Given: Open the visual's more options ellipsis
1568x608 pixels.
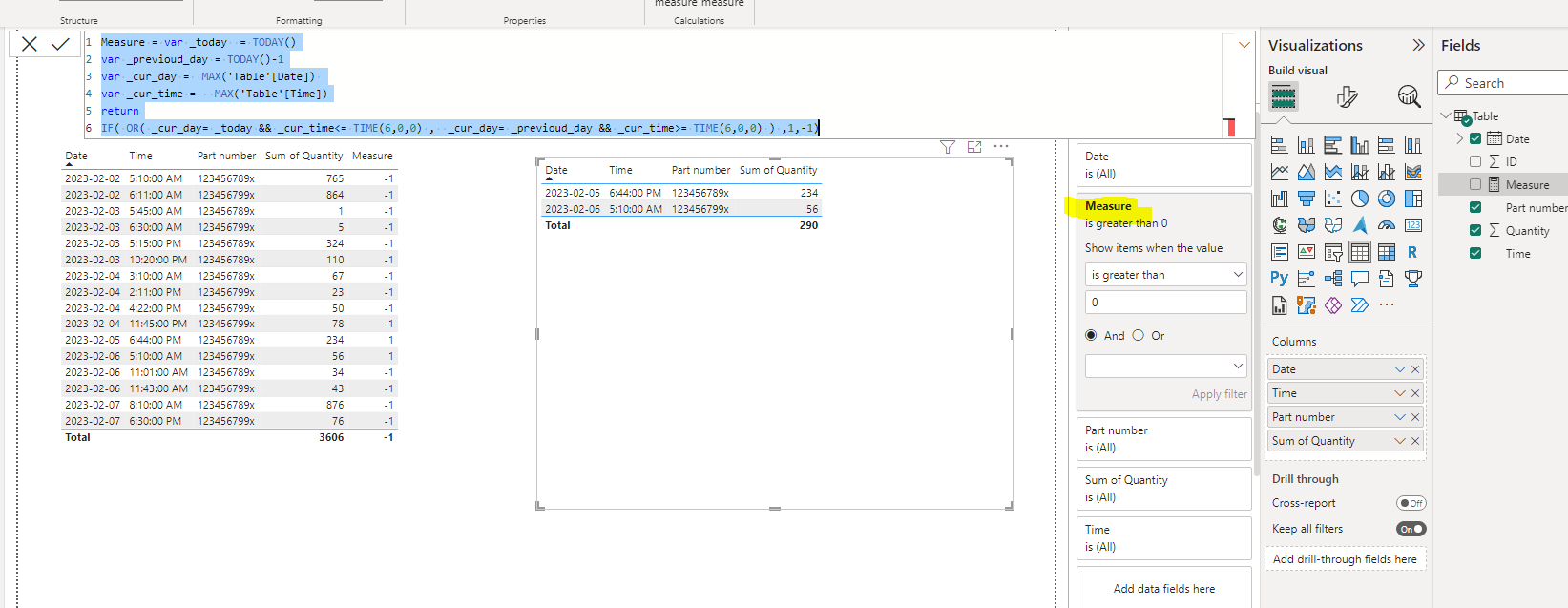Looking at the screenshot, I should 1001,147.
